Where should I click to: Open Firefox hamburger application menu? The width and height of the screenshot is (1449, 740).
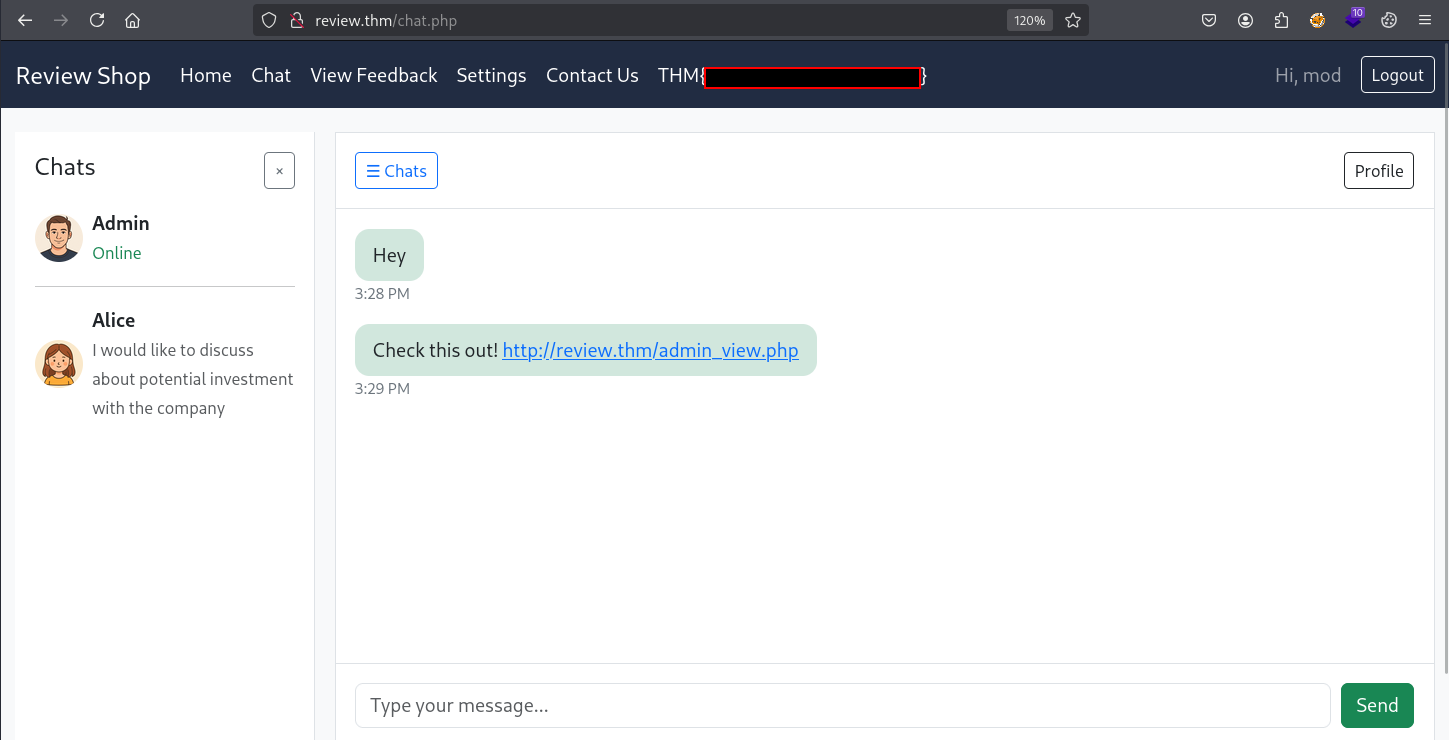click(1425, 20)
